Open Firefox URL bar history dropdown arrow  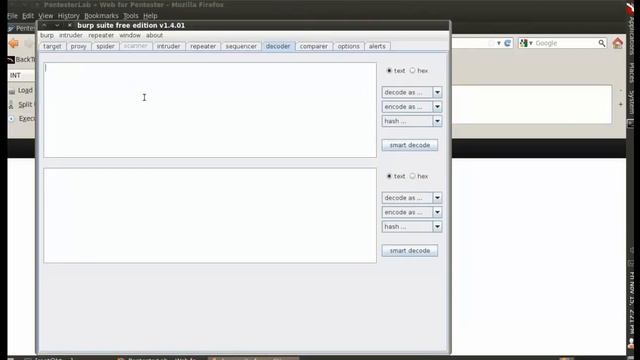[499, 43]
